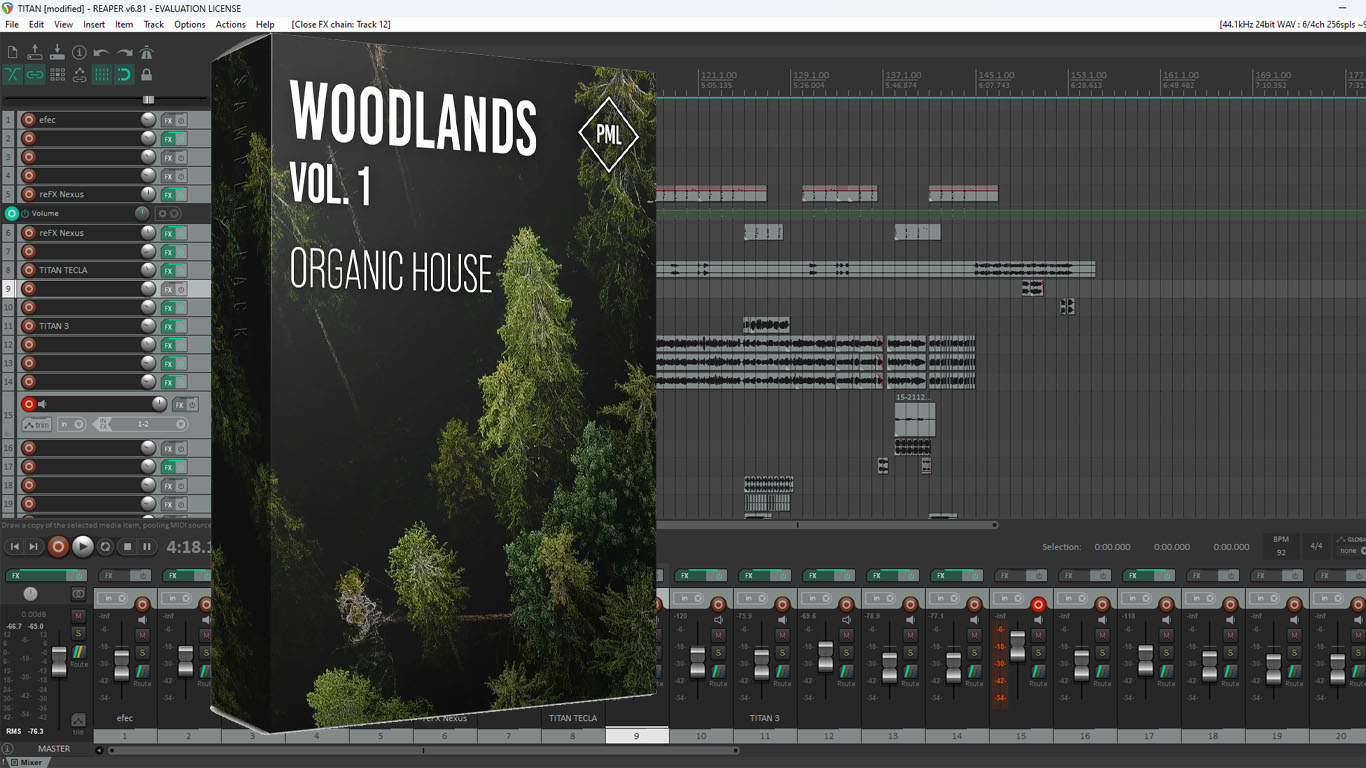Viewport: 1366px width, 768px height.
Task: Solo the MASTER track in mixer
Action: click(x=78, y=634)
